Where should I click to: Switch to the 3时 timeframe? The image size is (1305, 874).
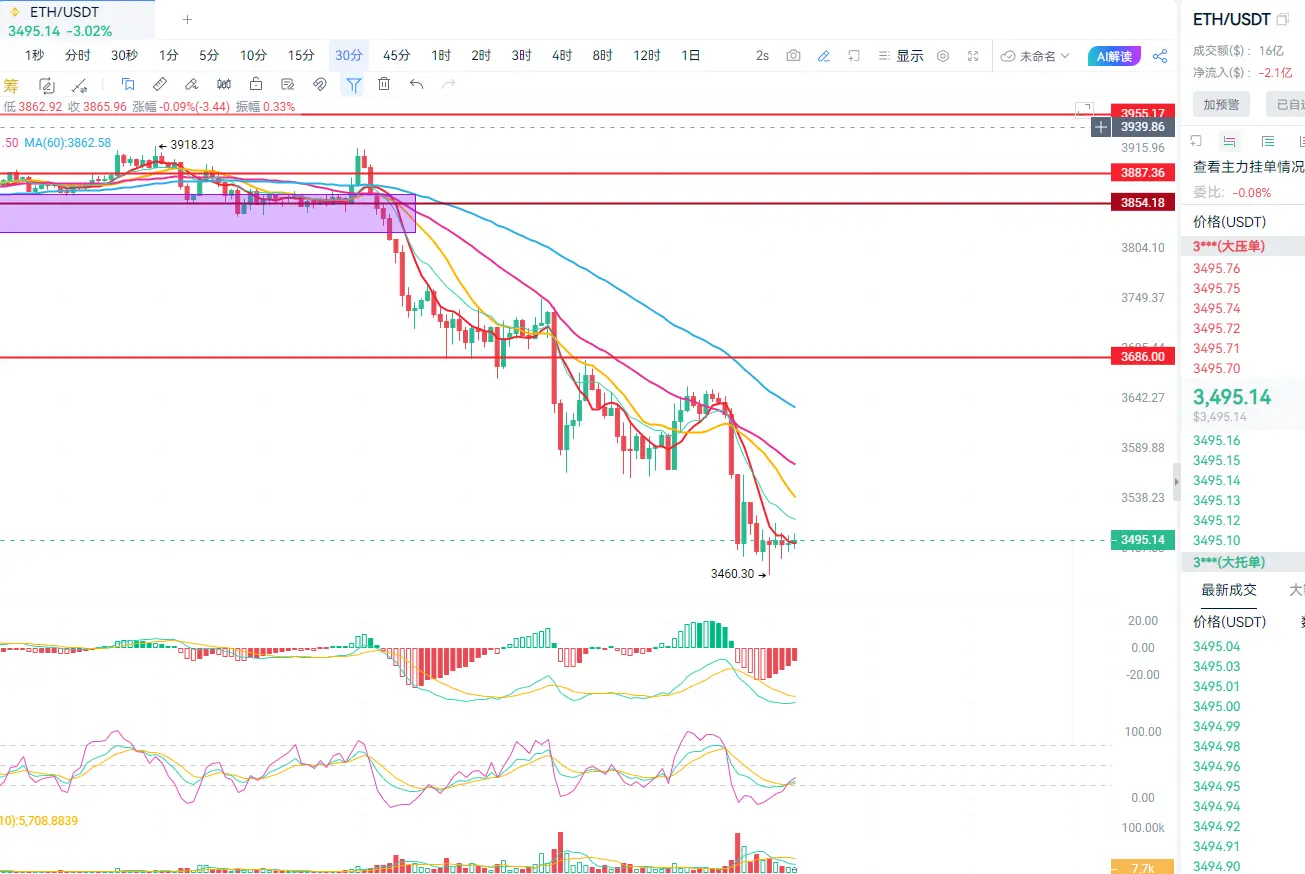522,56
